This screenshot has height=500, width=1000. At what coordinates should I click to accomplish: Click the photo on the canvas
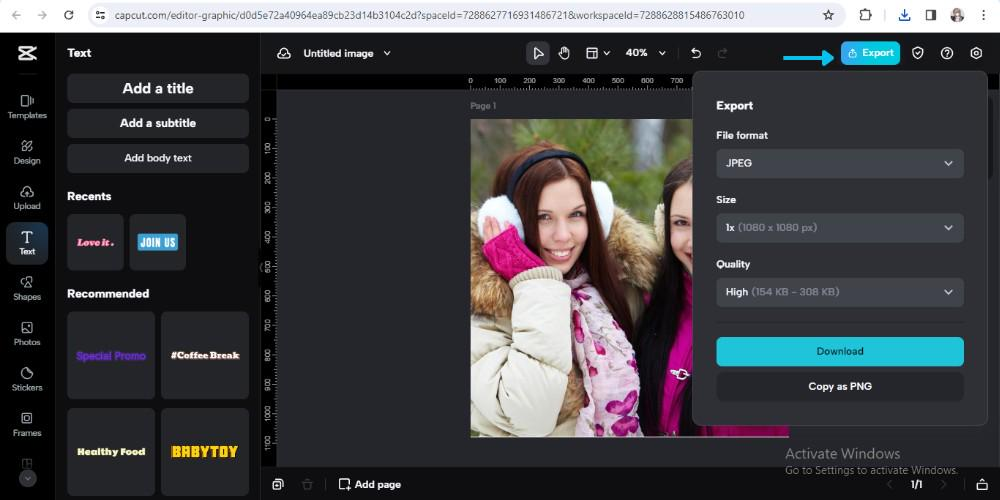(x=581, y=277)
